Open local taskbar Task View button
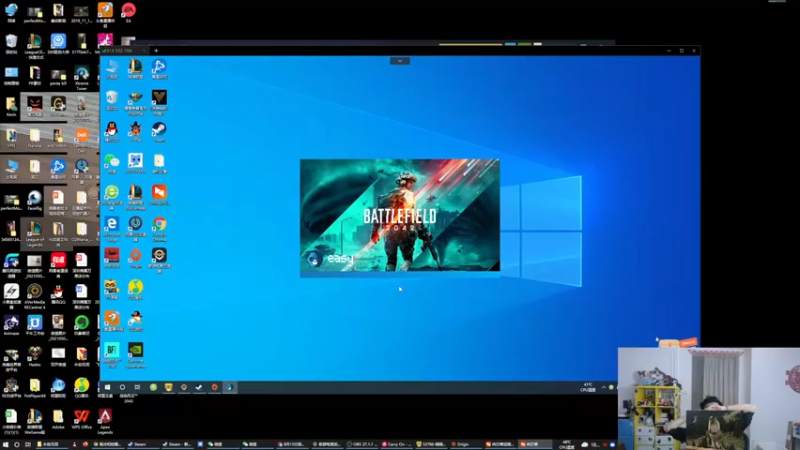 (x=28, y=444)
